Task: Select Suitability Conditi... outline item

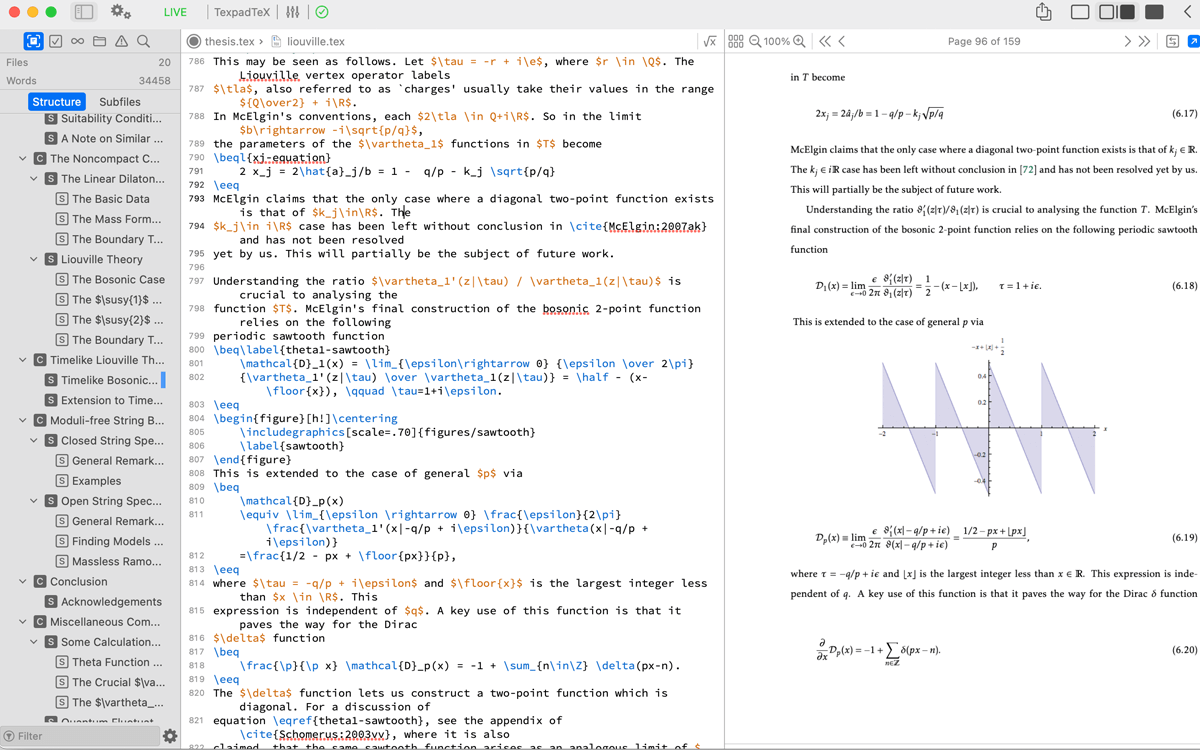Action: click(x=103, y=118)
